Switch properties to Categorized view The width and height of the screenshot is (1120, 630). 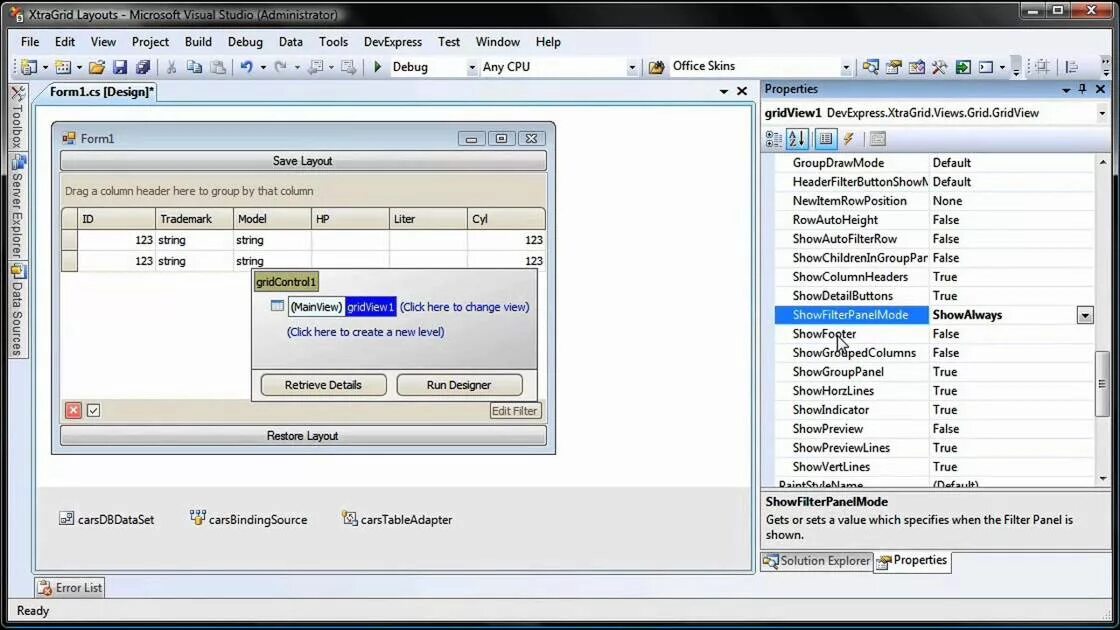point(774,139)
